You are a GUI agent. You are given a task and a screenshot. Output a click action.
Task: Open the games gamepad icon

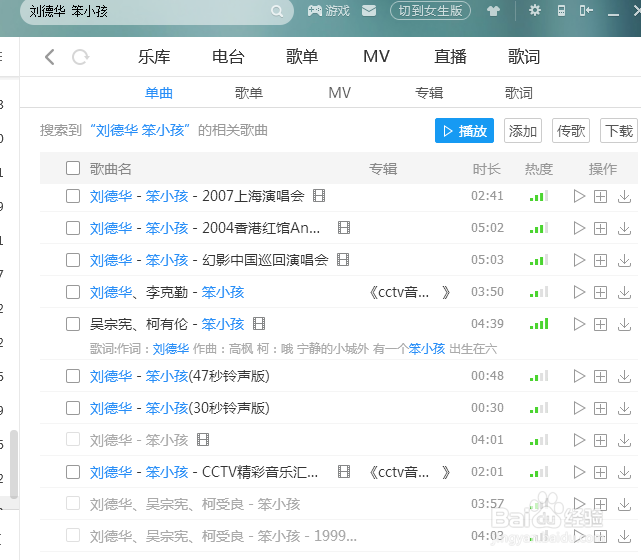pyautogui.click(x=315, y=11)
